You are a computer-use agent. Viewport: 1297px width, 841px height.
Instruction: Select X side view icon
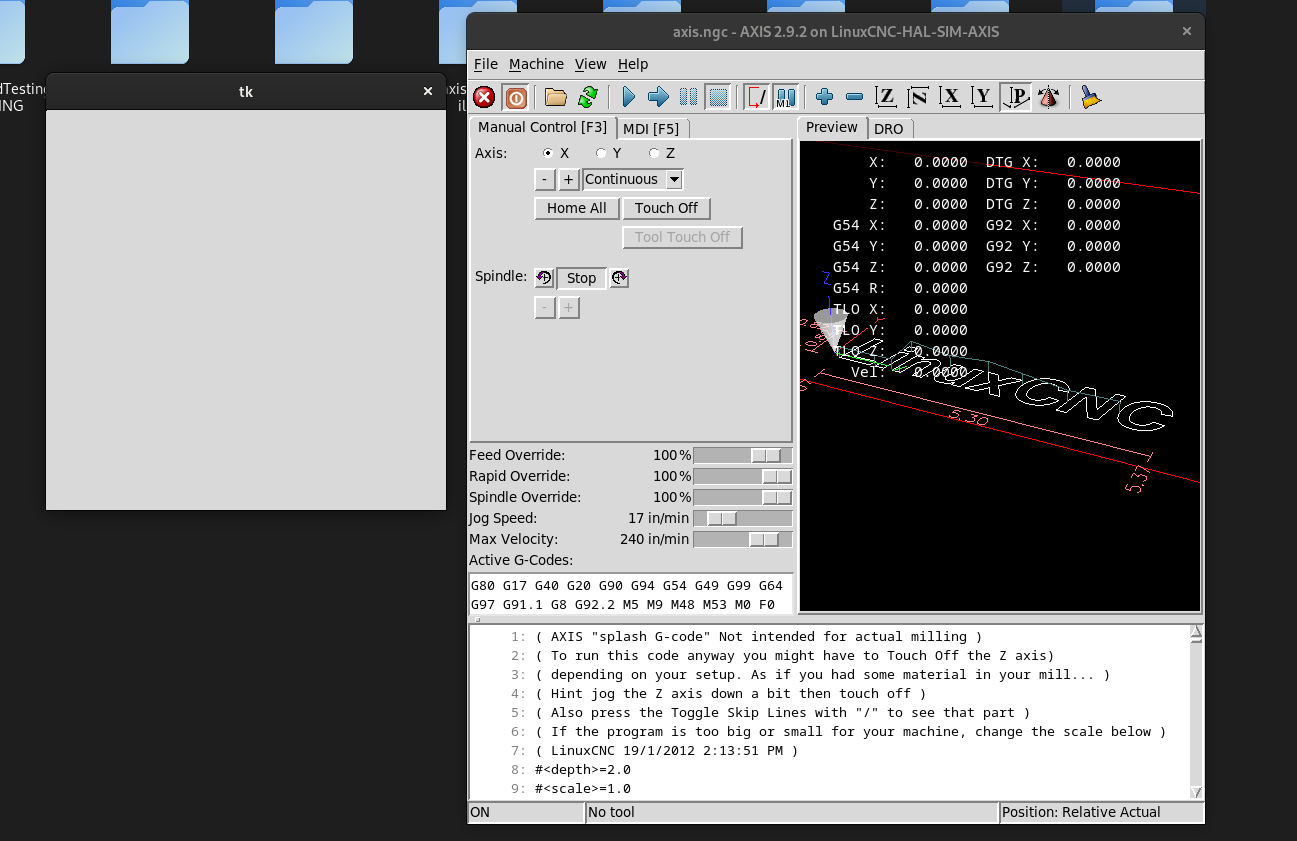click(950, 97)
